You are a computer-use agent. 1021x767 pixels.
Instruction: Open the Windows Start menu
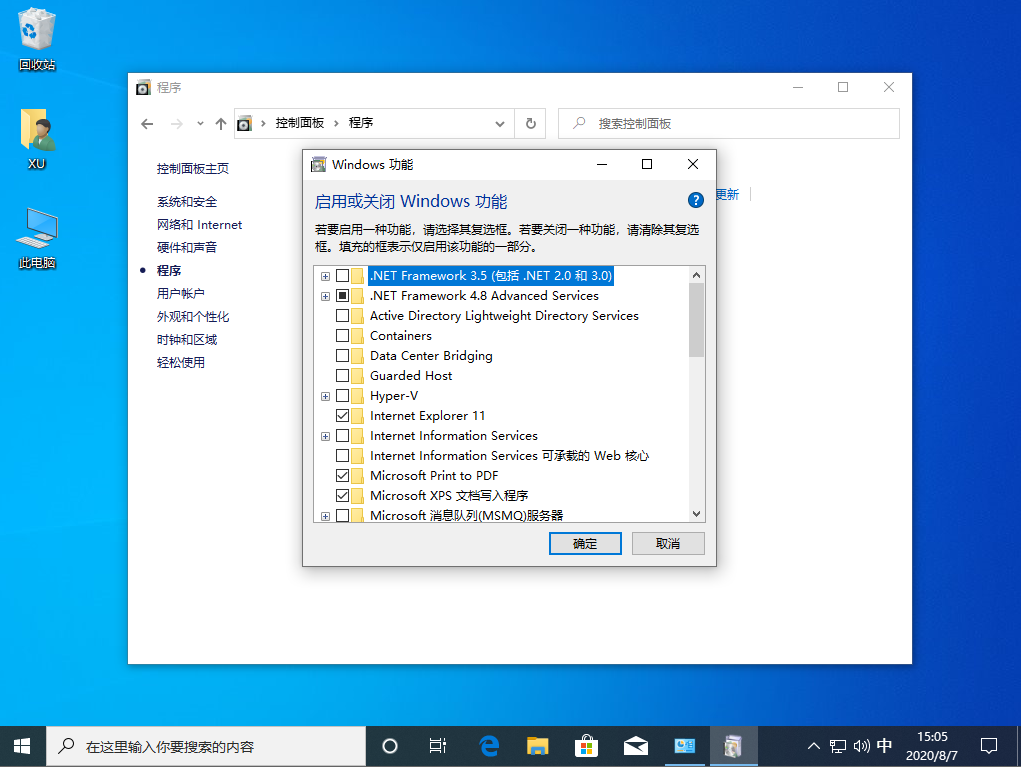coord(22,746)
